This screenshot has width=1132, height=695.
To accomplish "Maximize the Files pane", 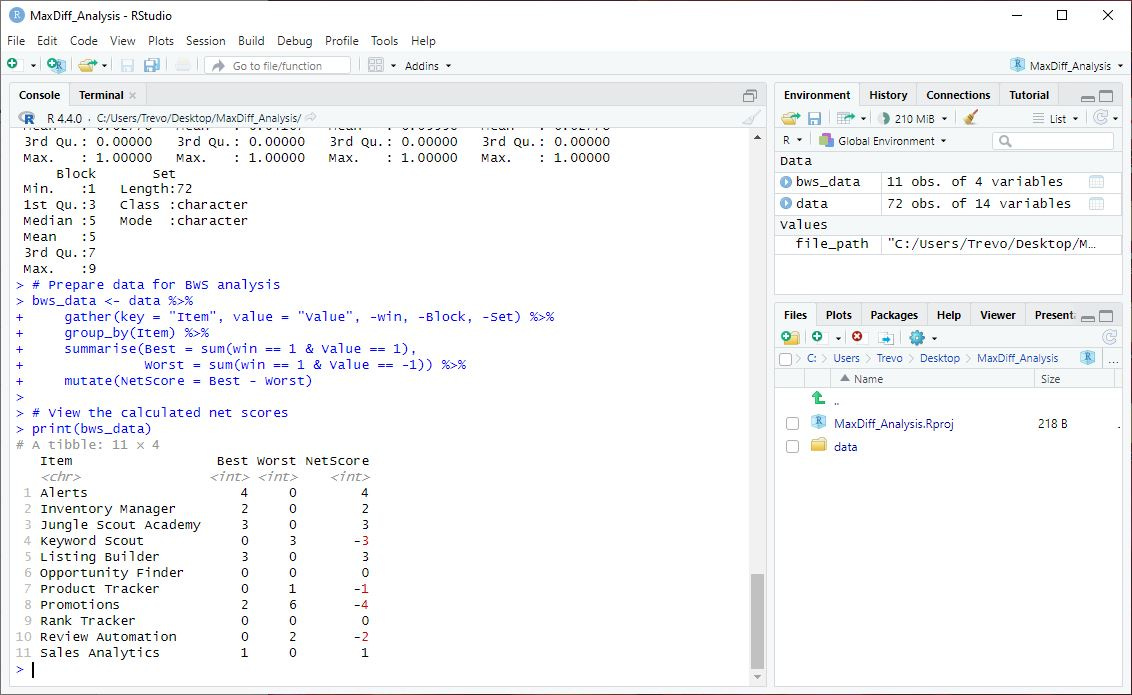I will pos(1106,316).
